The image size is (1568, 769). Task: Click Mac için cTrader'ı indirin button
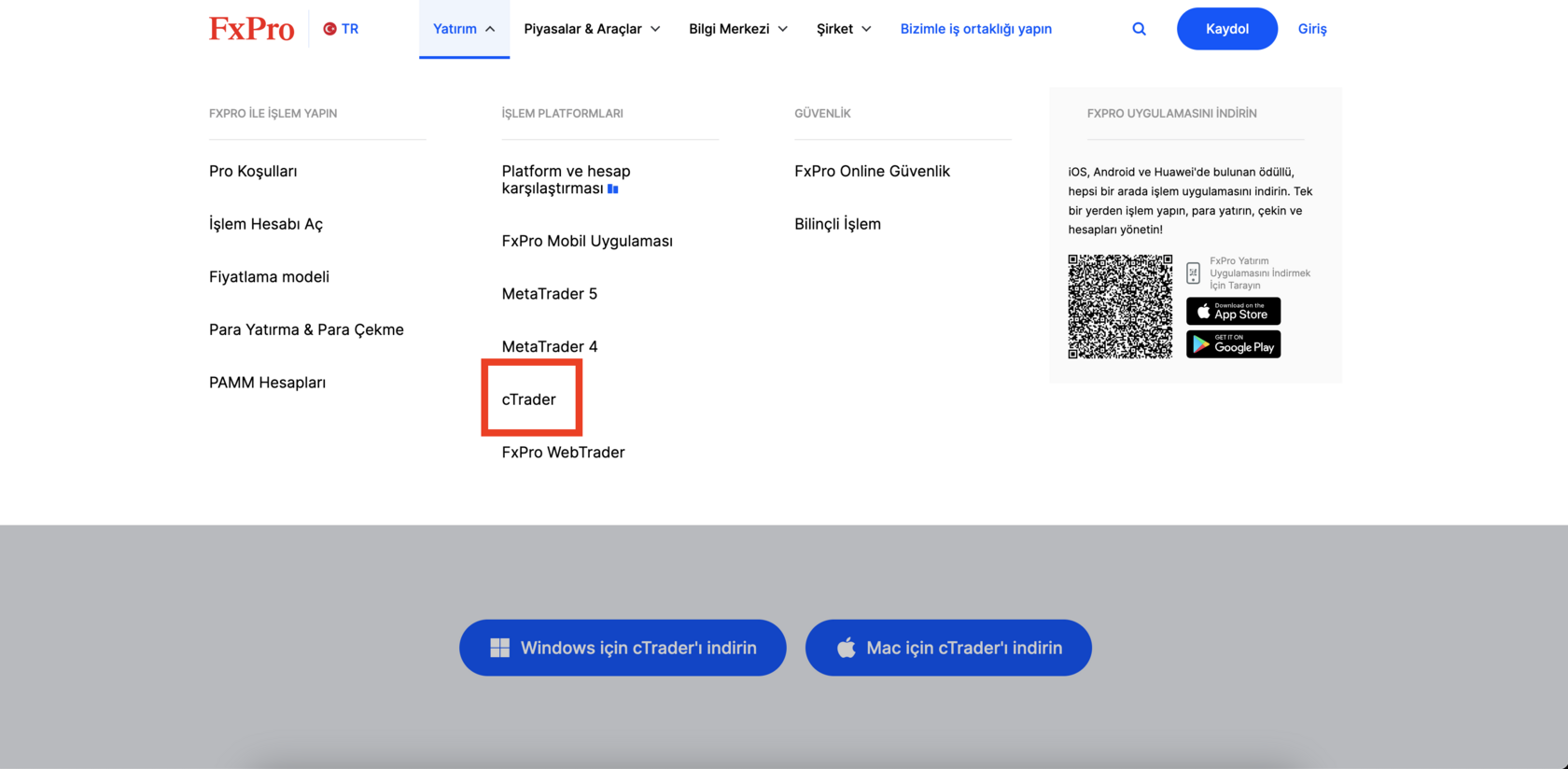[x=948, y=648]
